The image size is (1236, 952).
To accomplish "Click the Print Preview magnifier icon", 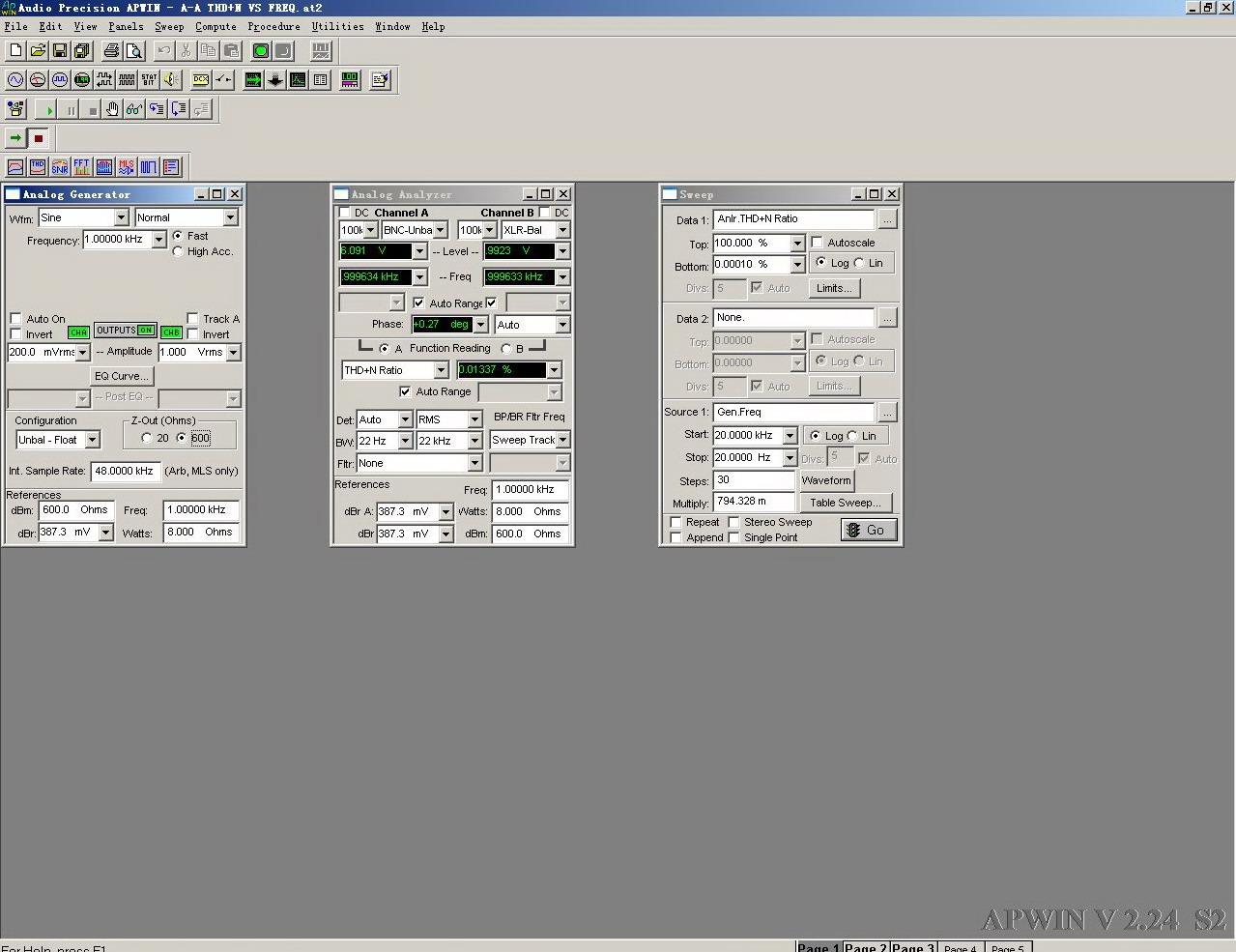I will point(134,51).
